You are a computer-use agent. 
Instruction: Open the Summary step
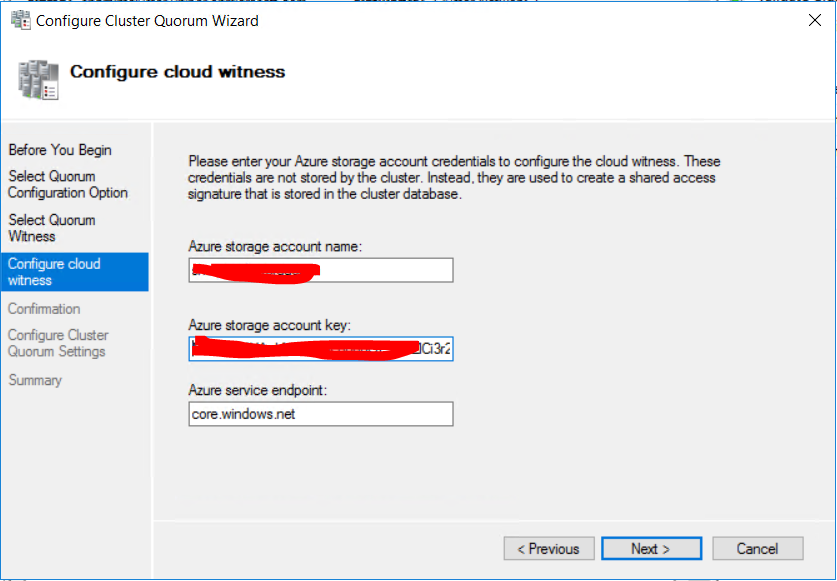pos(35,380)
